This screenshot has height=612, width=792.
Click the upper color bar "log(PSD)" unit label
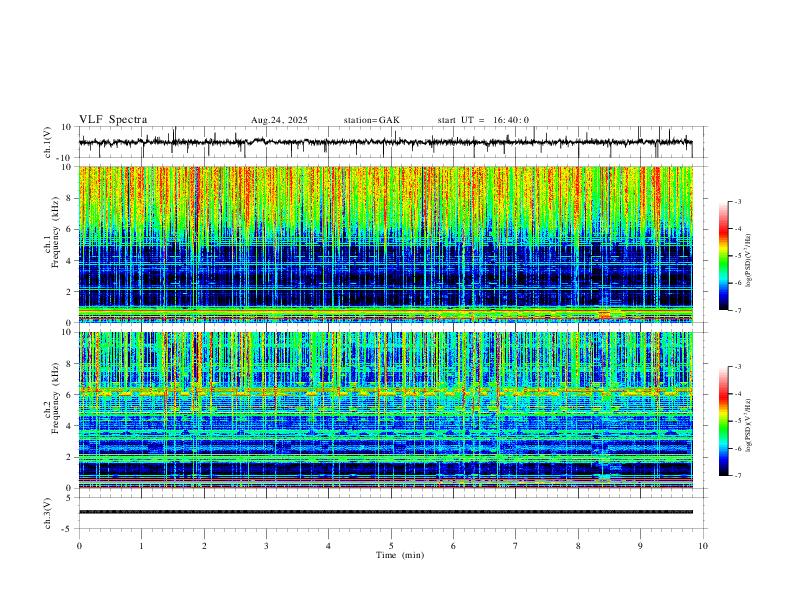[748, 260]
